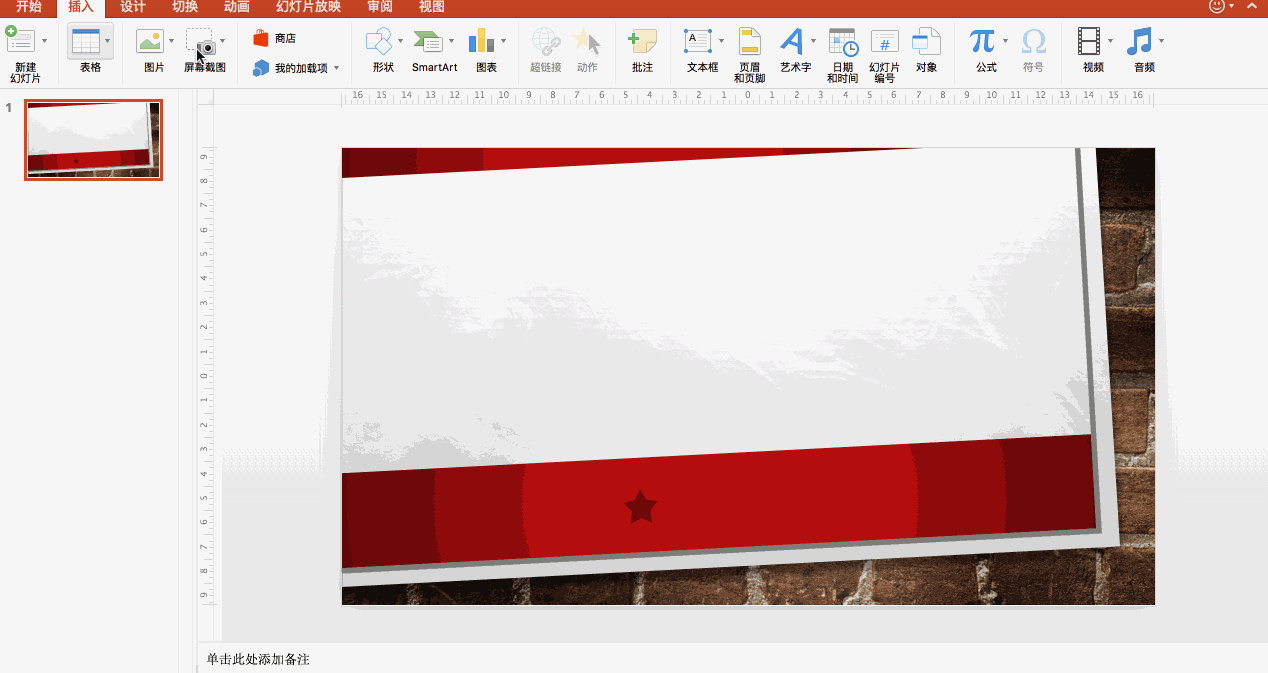Click the Chart (图表) icon
Viewport: 1268px width, 673px height.
[482, 41]
